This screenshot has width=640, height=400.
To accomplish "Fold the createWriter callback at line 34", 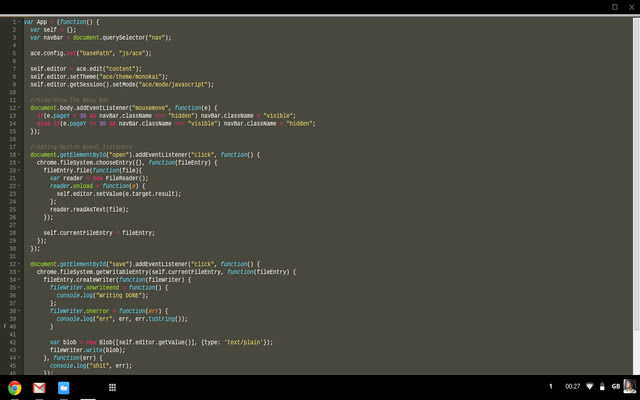I will (x=19, y=280).
